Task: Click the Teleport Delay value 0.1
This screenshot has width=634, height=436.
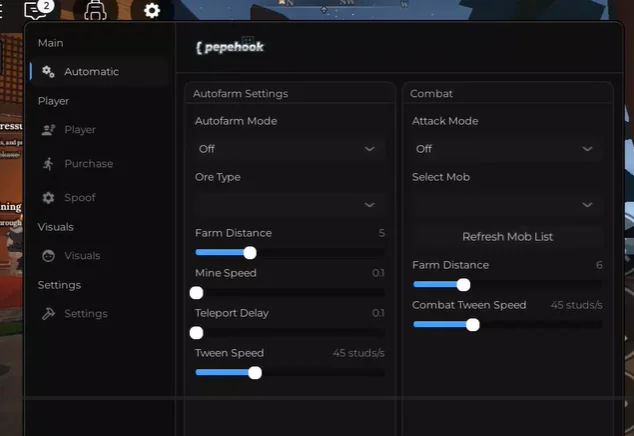Action: click(x=378, y=313)
